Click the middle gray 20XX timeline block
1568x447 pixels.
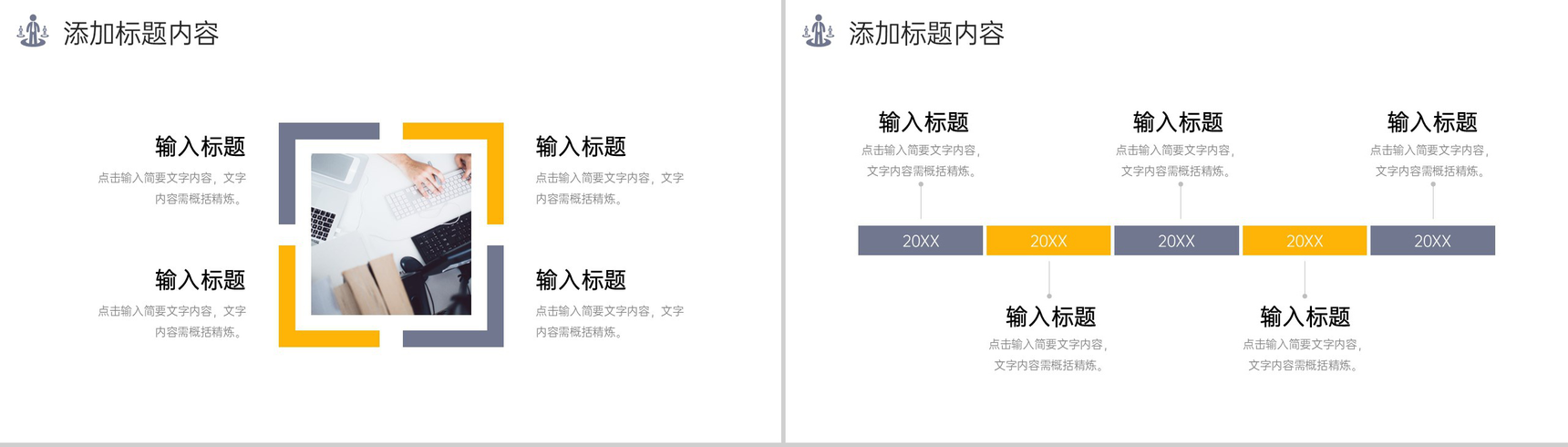tap(1176, 241)
